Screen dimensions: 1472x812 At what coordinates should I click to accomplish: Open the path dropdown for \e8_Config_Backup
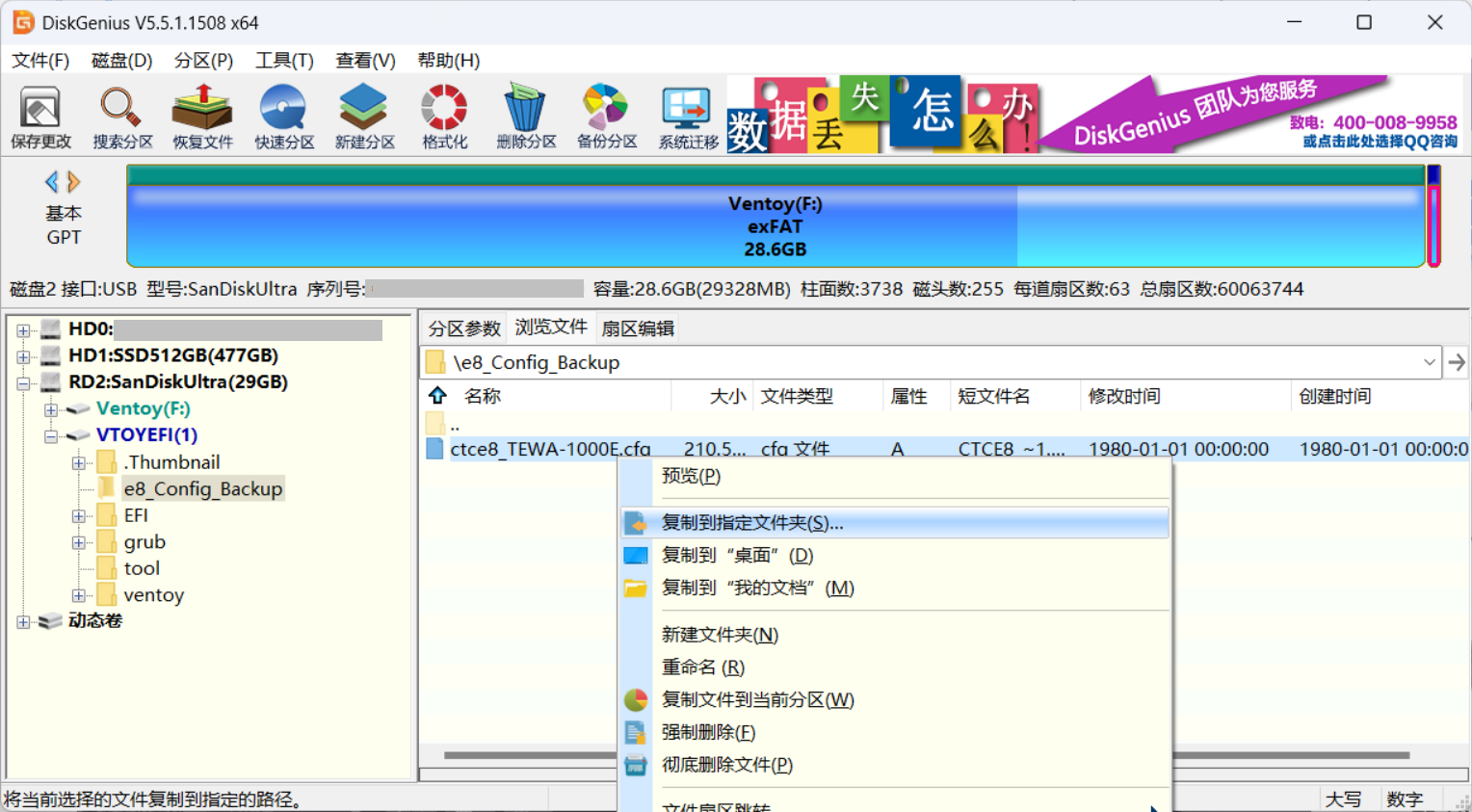point(1429,363)
